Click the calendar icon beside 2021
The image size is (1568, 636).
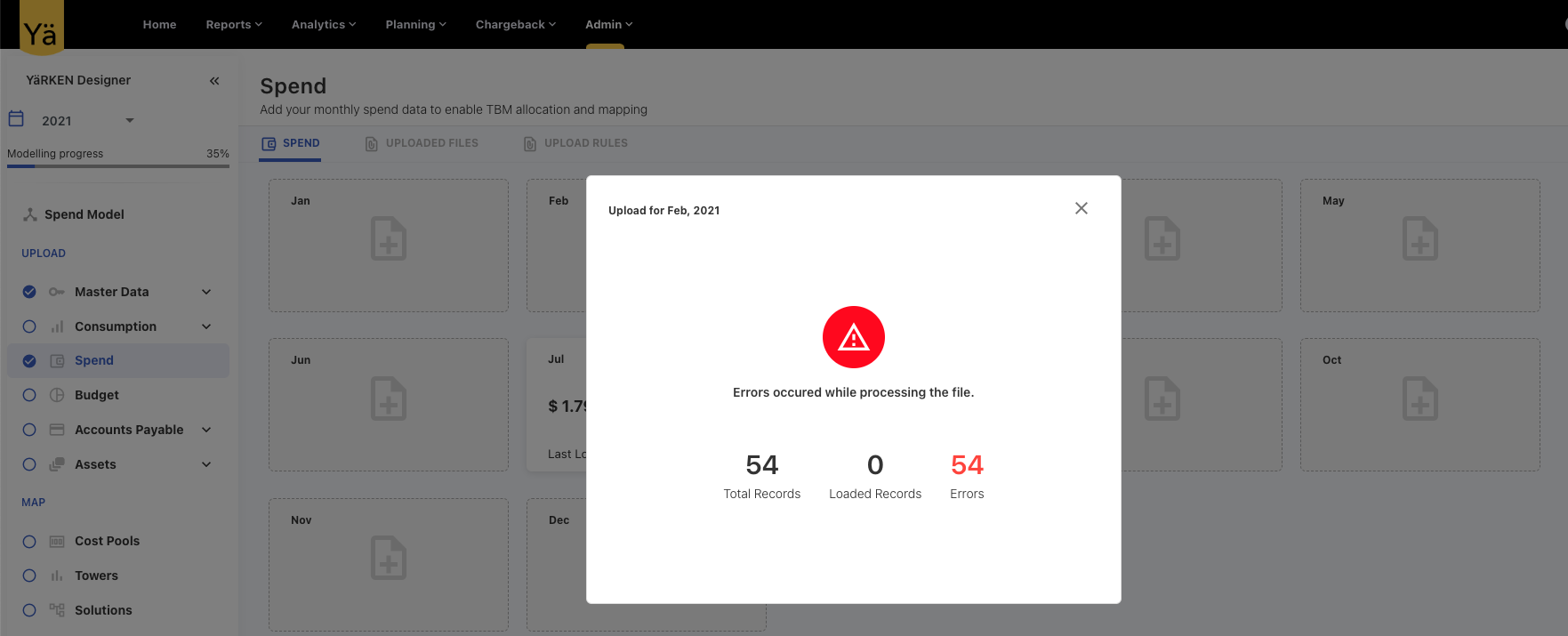16,119
